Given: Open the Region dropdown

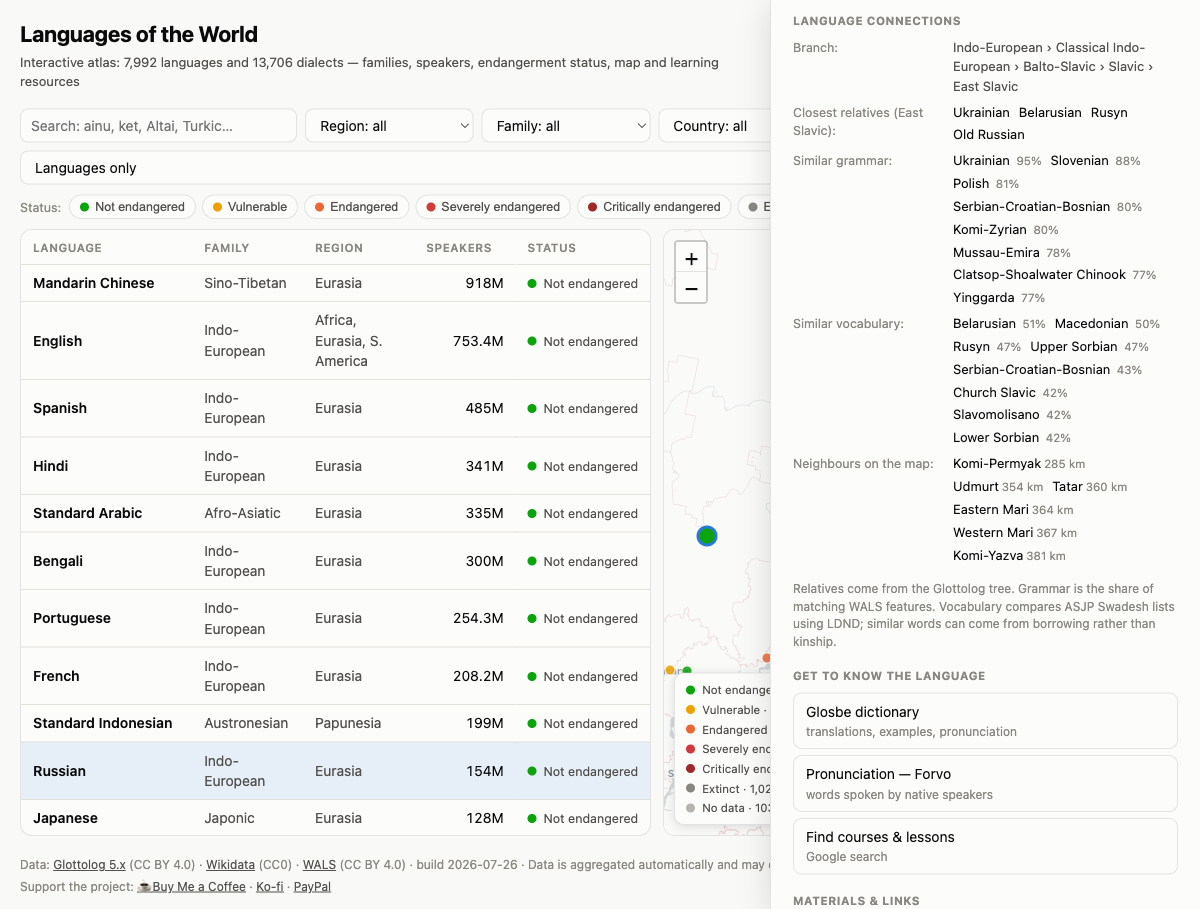Looking at the screenshot, I should tap(389, 126).
